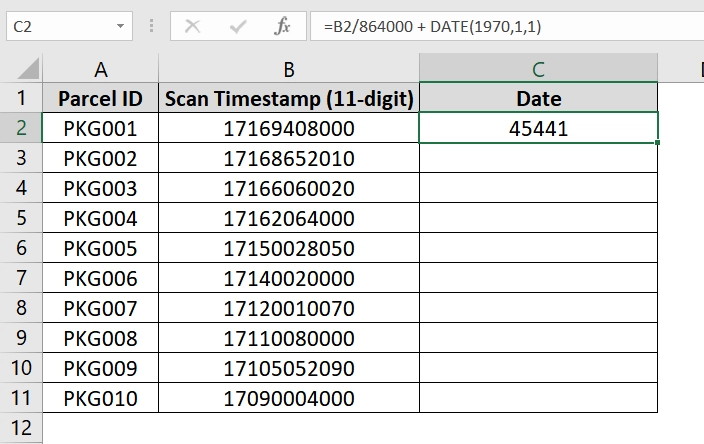Select row 8 header

pos(21,308)
